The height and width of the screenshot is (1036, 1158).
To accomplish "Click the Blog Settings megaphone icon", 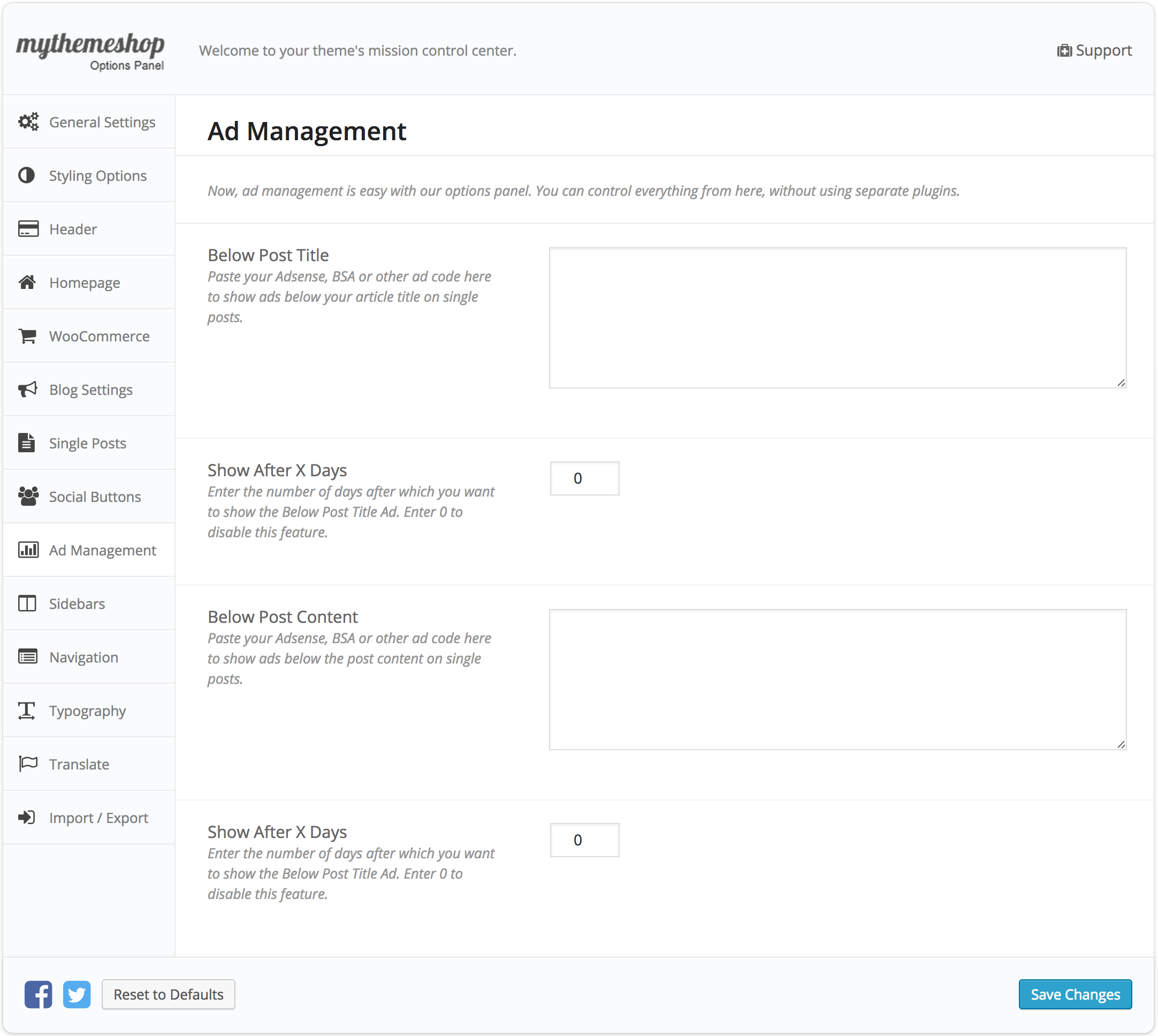I will [27, 390].
